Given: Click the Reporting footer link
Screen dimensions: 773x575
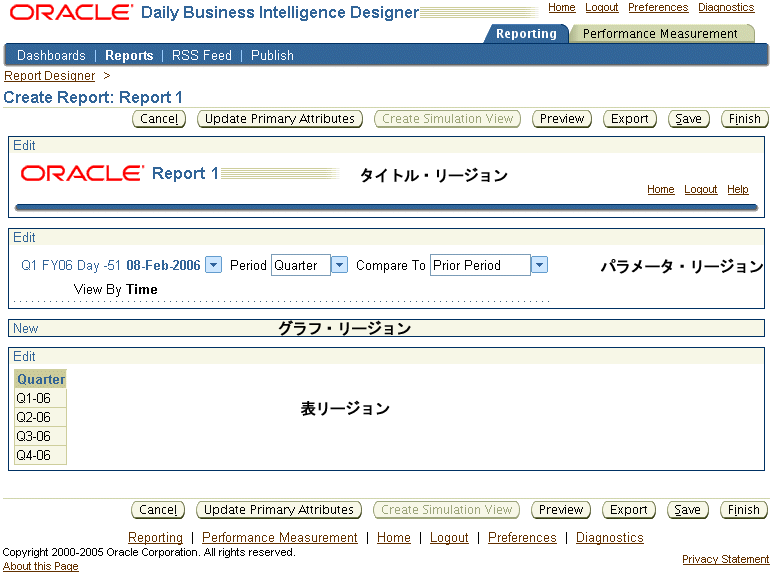Looking at the screenshot, I should click(155, 538).
